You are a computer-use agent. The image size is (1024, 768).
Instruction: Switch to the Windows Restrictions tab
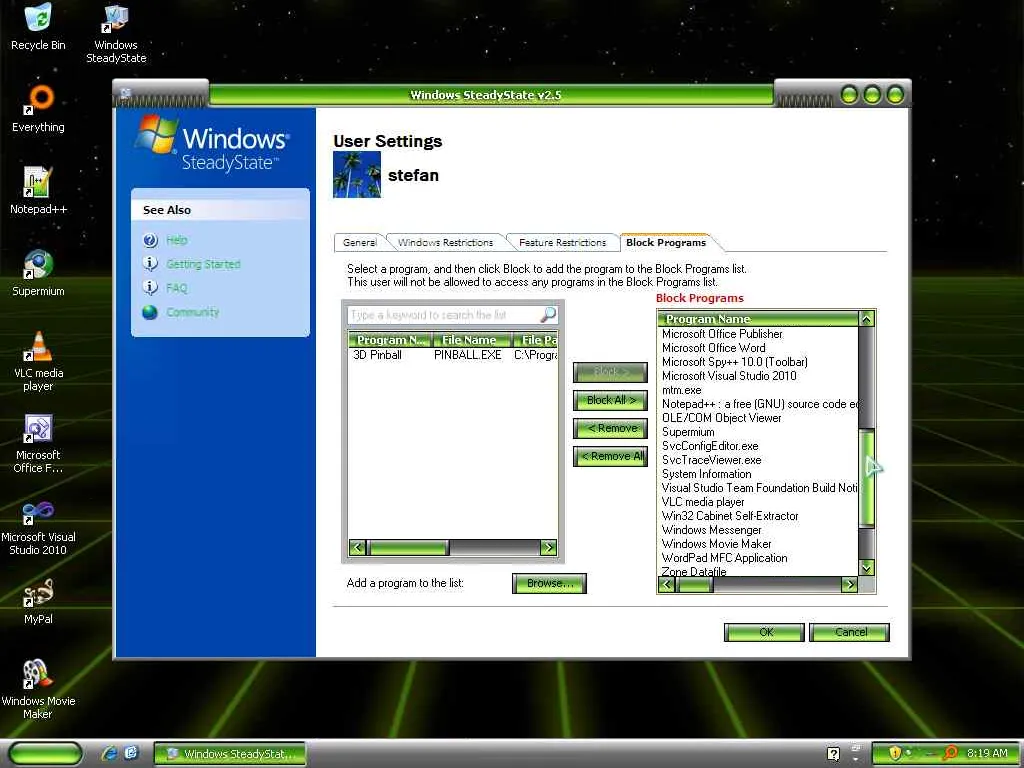(x=445, y=242)
